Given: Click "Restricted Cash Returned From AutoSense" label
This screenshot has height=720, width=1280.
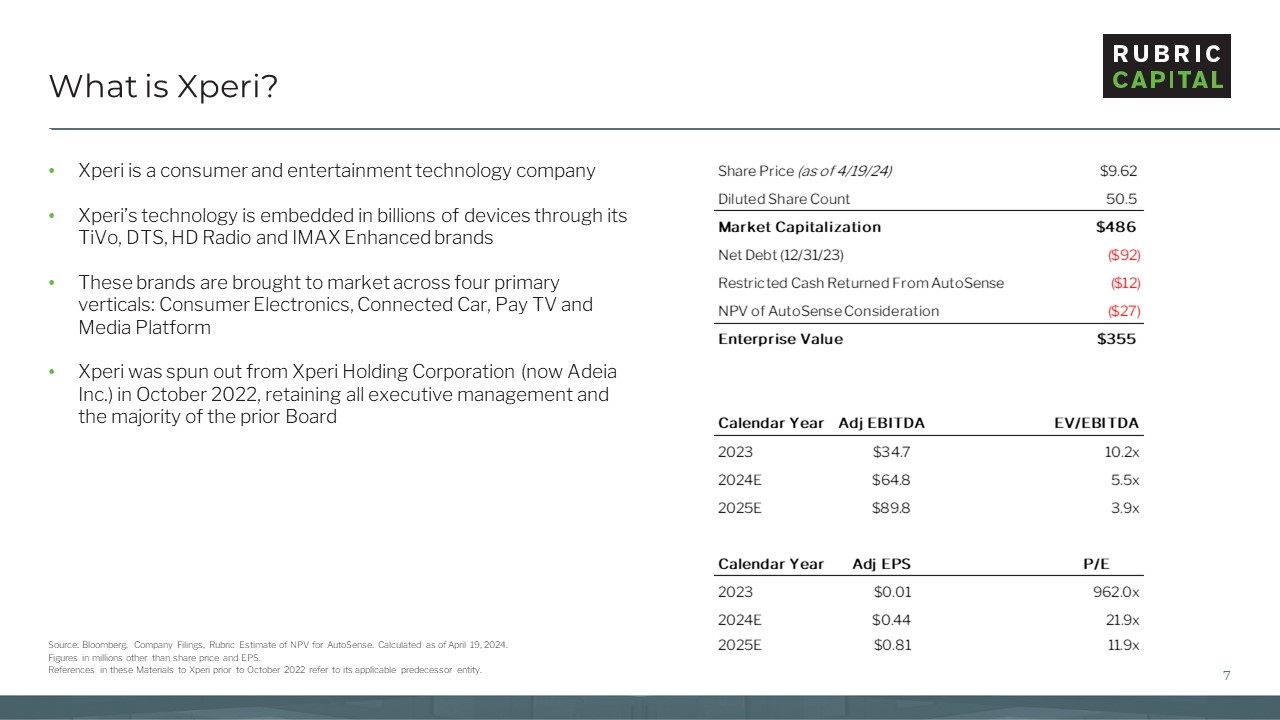Looking at the screenshot, I should (x=861, y=283).
